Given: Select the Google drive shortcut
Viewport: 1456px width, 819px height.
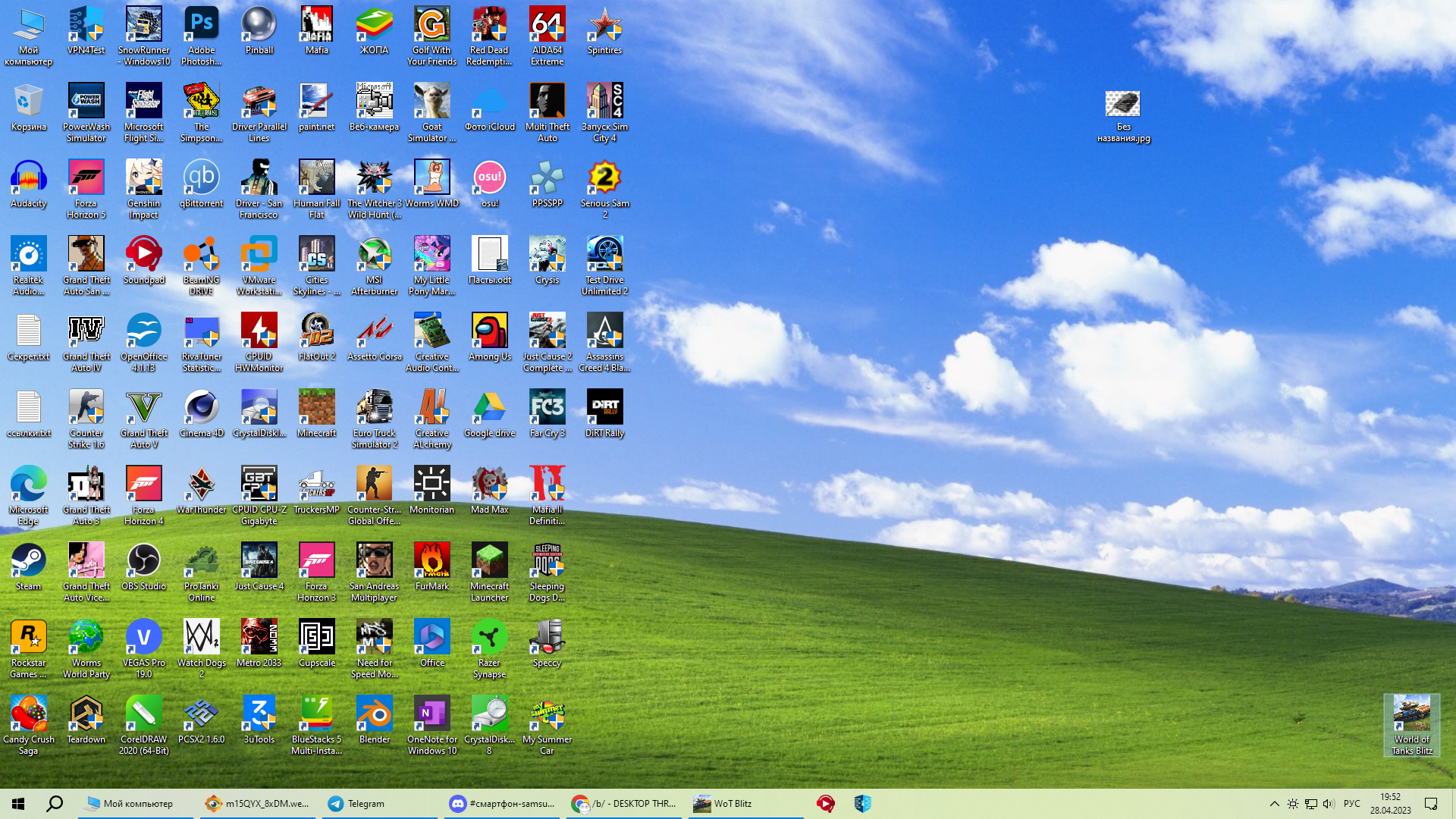Looking at the screenshot, I should [x=490, y=413].
